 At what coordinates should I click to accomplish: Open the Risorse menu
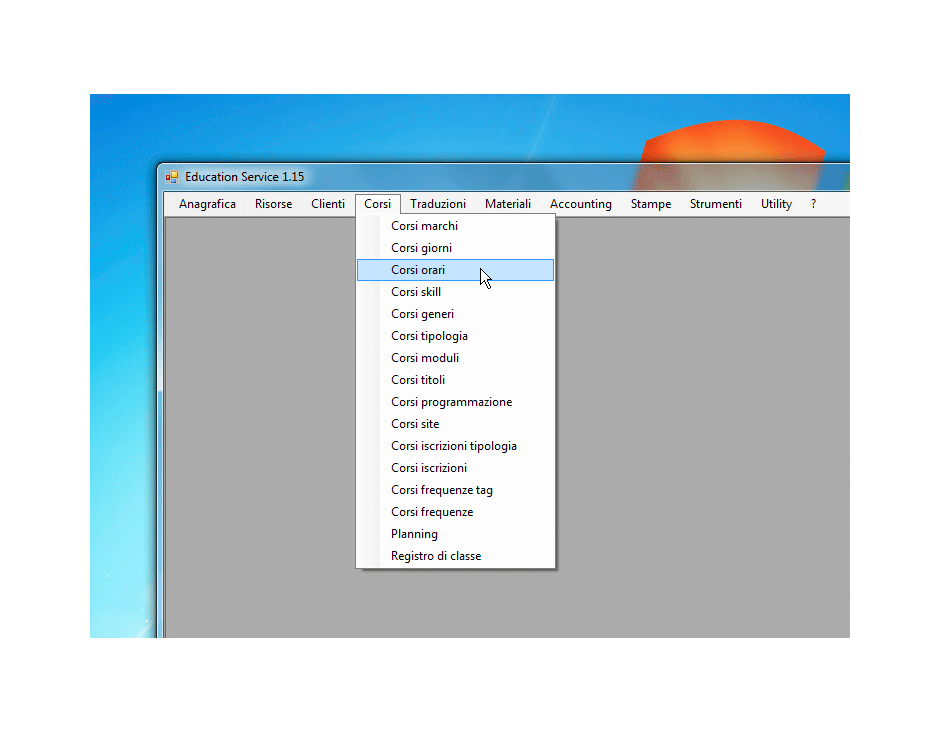coord(273,204)
